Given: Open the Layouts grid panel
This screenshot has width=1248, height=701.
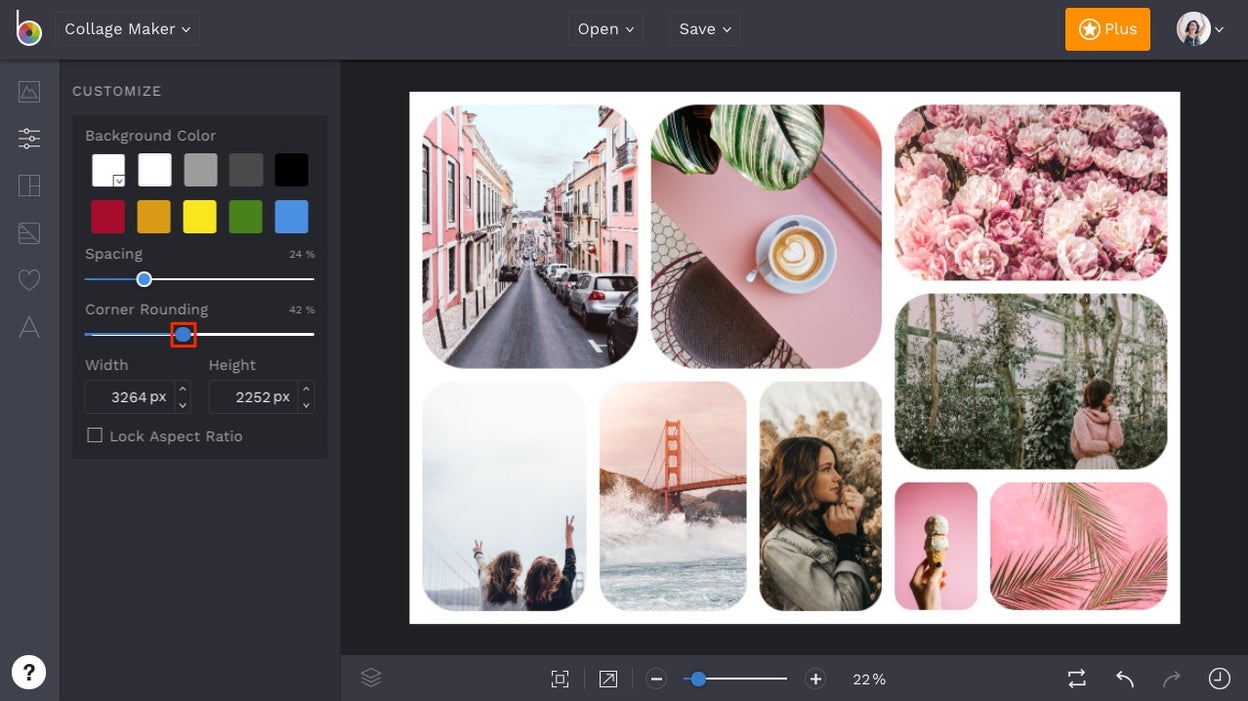Looking at the screenshot, I should pyautogui.click(x=29, y=185).
